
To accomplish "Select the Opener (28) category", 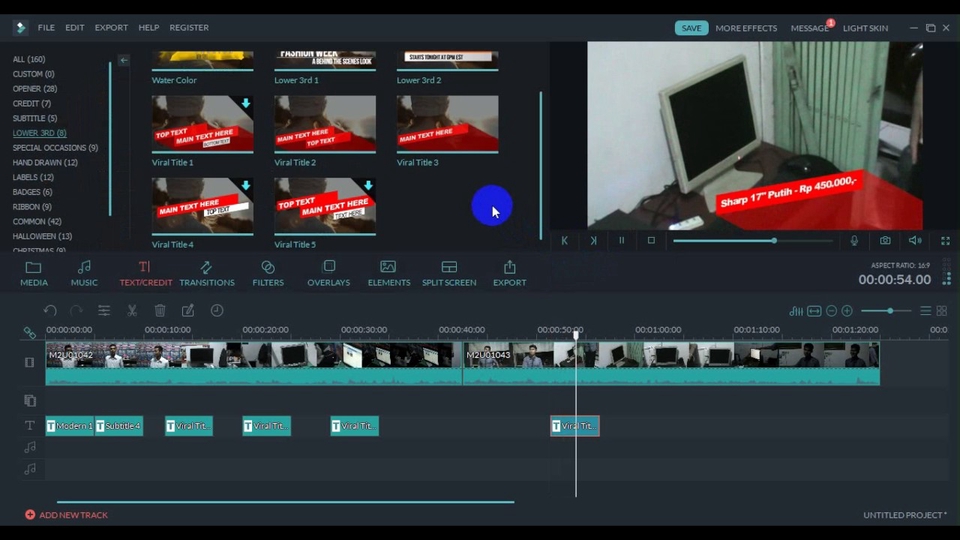I will coord(35,89).
